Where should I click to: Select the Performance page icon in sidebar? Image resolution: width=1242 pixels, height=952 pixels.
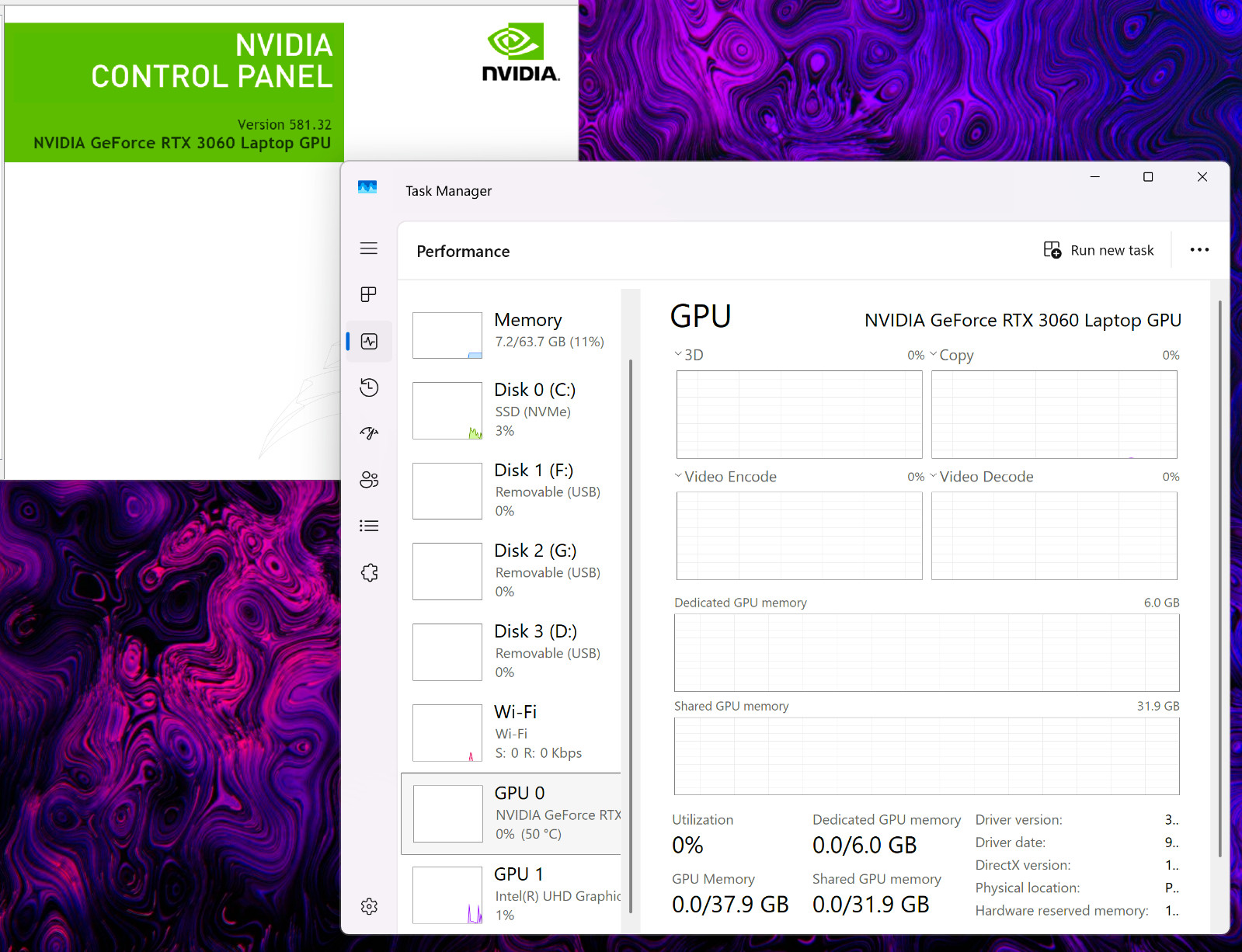click(x=369, y=341)
